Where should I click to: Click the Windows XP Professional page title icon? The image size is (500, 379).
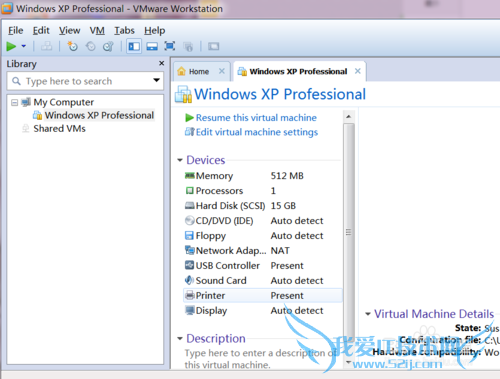(183, 94)
